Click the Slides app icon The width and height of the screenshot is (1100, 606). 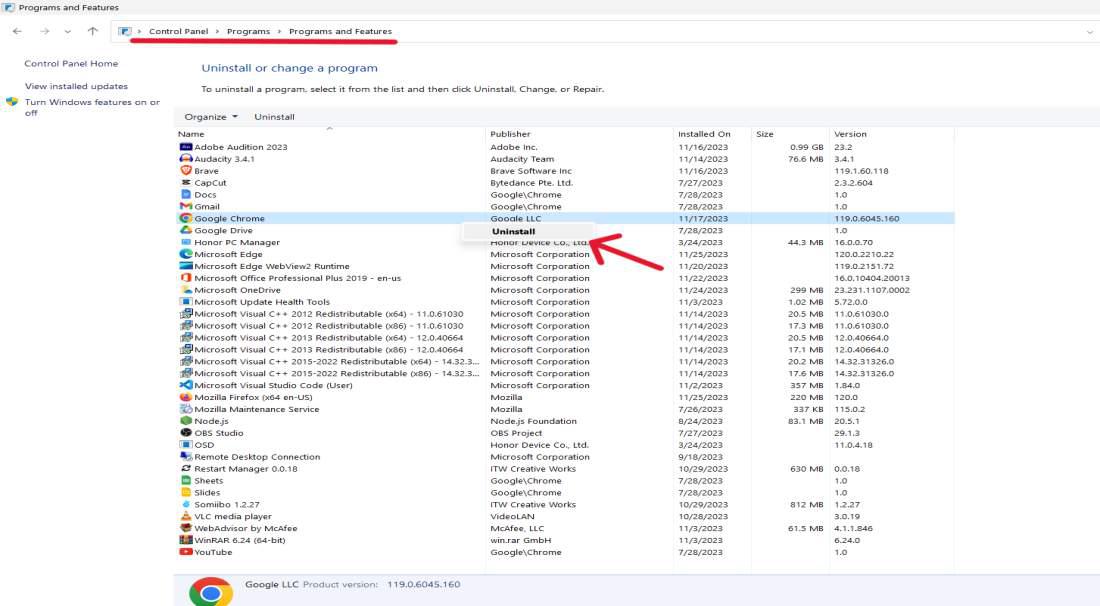pos(186,493)
